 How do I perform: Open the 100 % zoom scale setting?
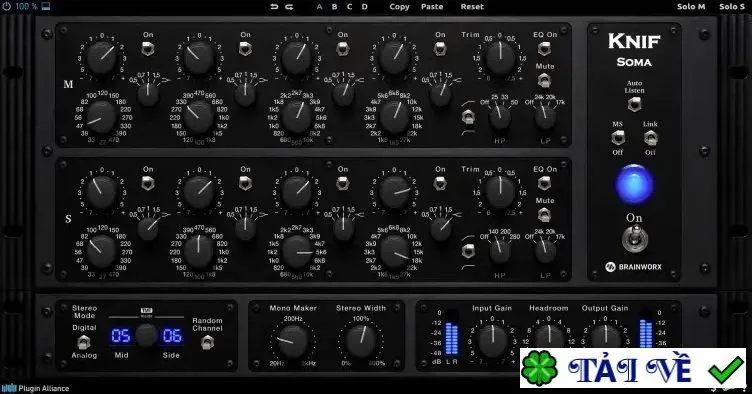pyautogui.click(x=26, y=6)
